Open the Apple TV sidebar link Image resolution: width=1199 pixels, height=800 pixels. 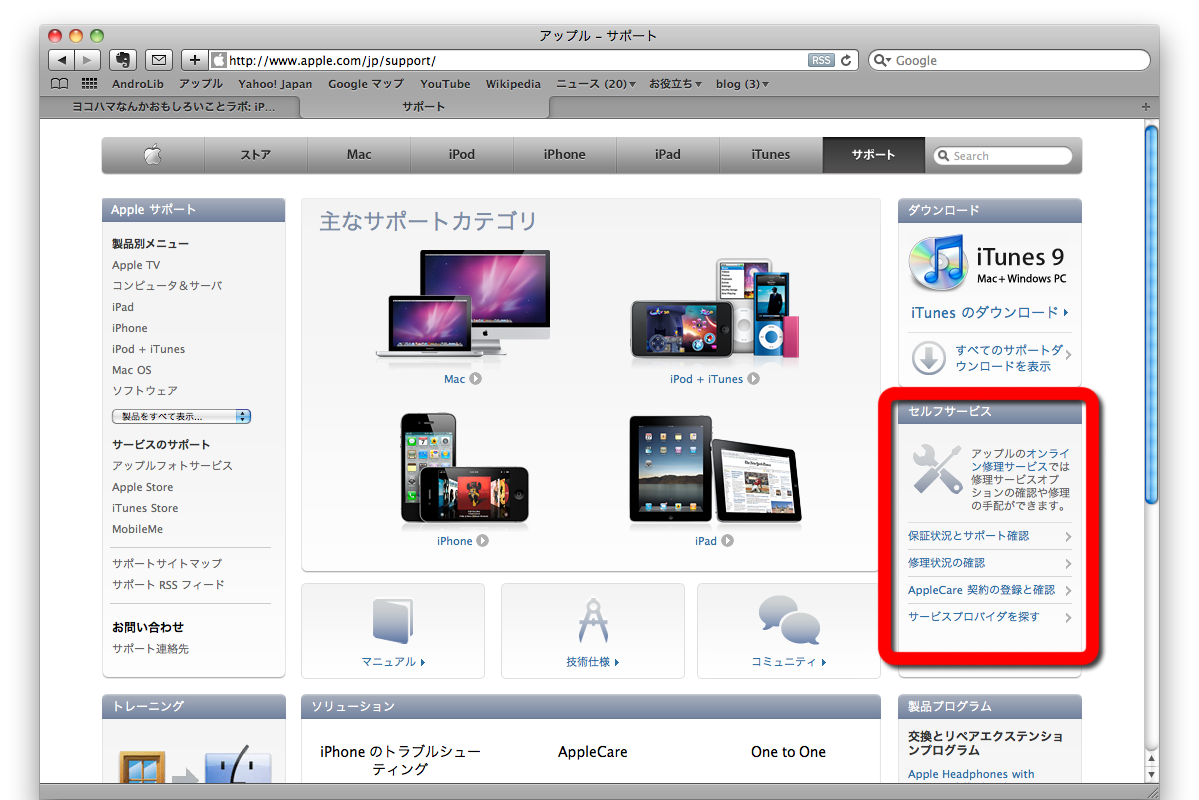tap(136, 265)
